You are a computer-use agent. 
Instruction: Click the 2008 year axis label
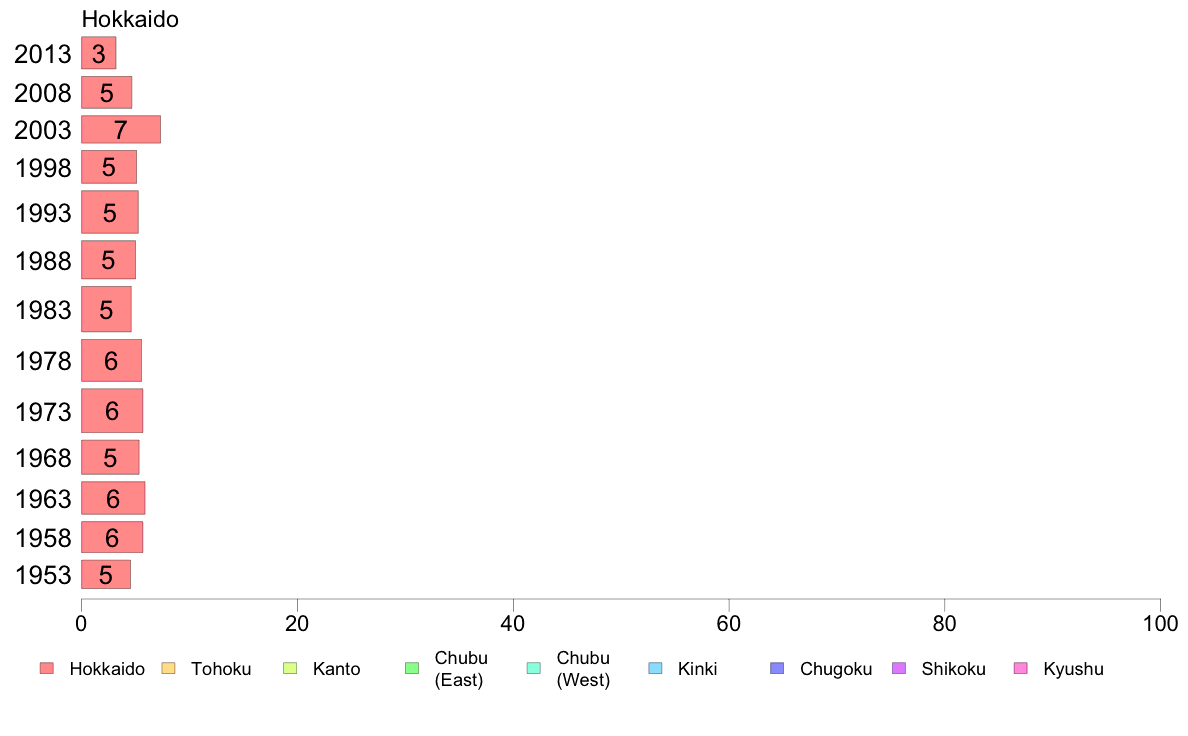pos(43,92)
